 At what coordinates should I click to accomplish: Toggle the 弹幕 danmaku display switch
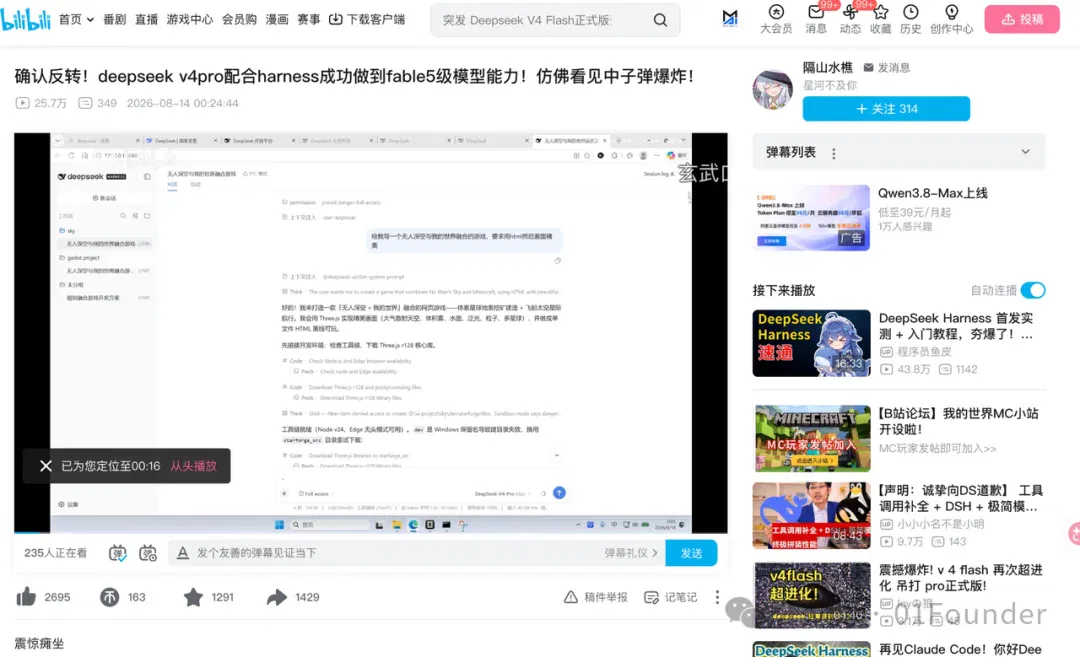pos(118,553)
